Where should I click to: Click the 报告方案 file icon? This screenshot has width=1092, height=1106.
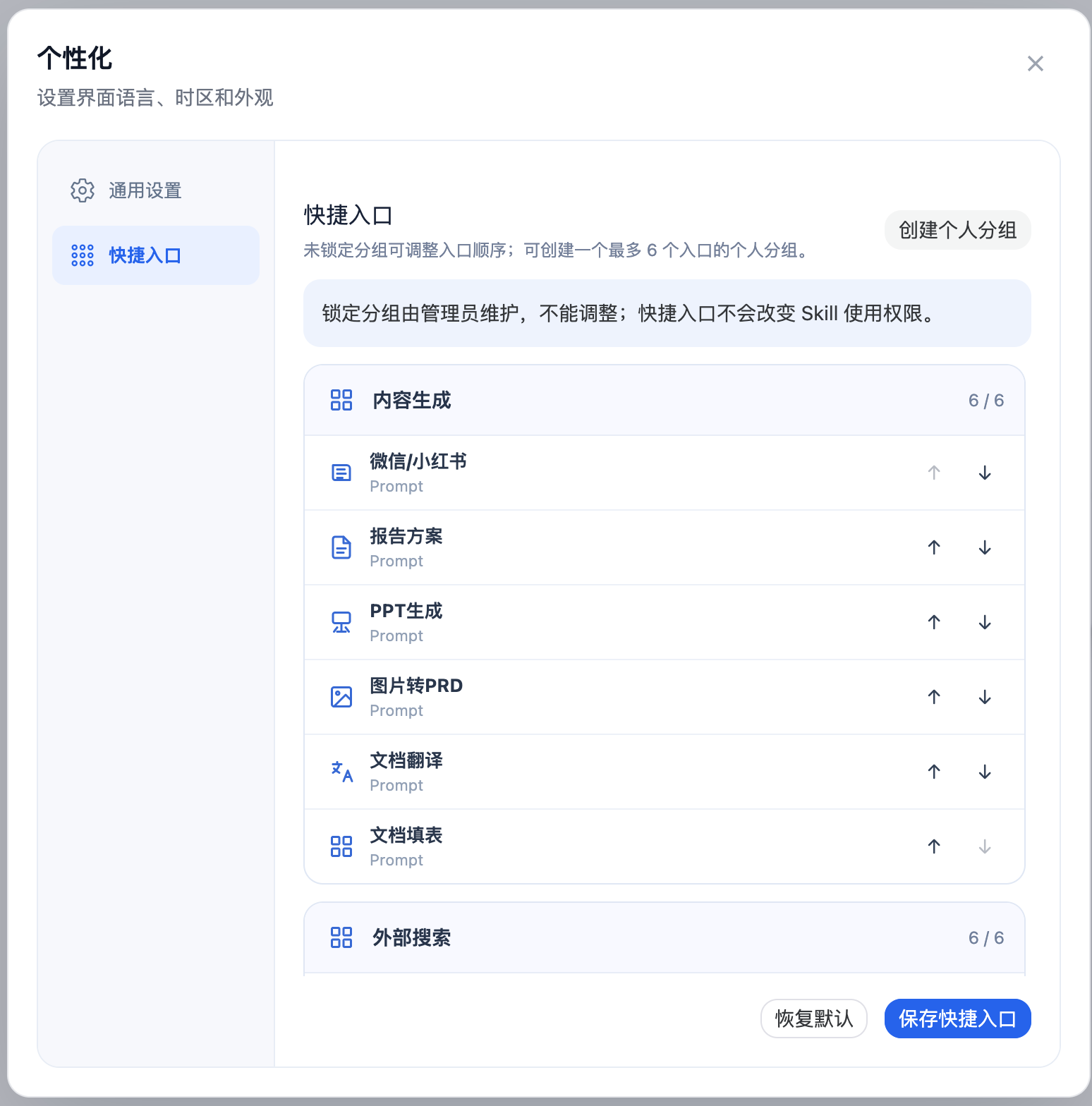click(341, 547)
